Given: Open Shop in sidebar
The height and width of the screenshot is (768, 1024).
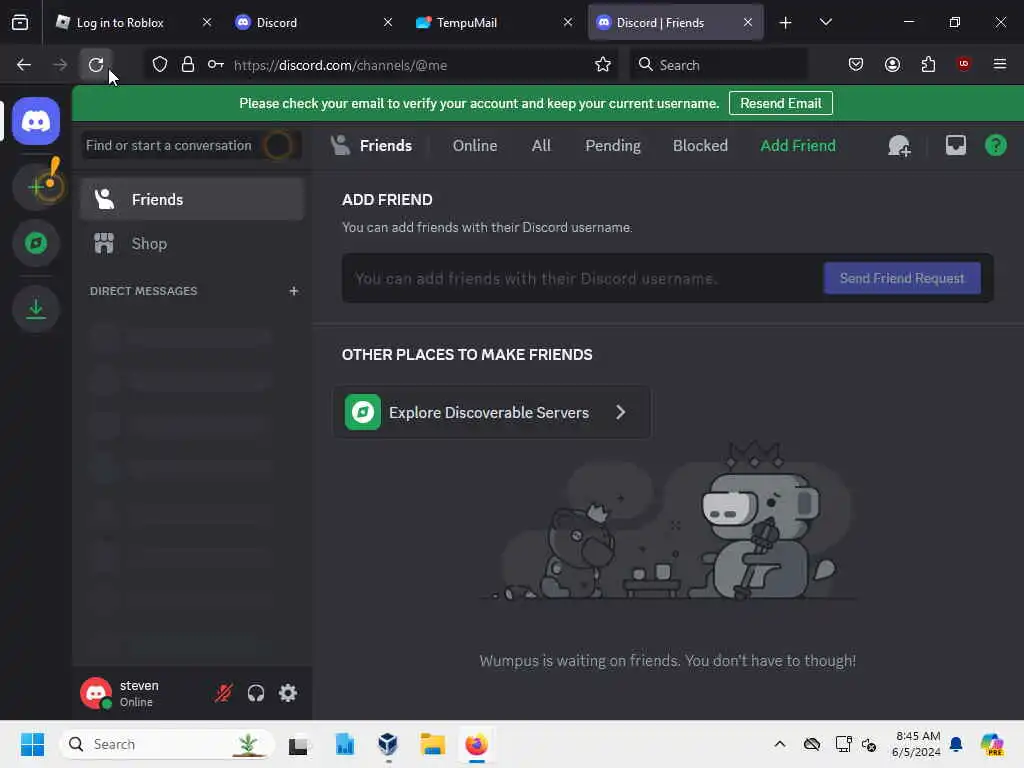Looking at the screenshot, I should click(192, 244).
